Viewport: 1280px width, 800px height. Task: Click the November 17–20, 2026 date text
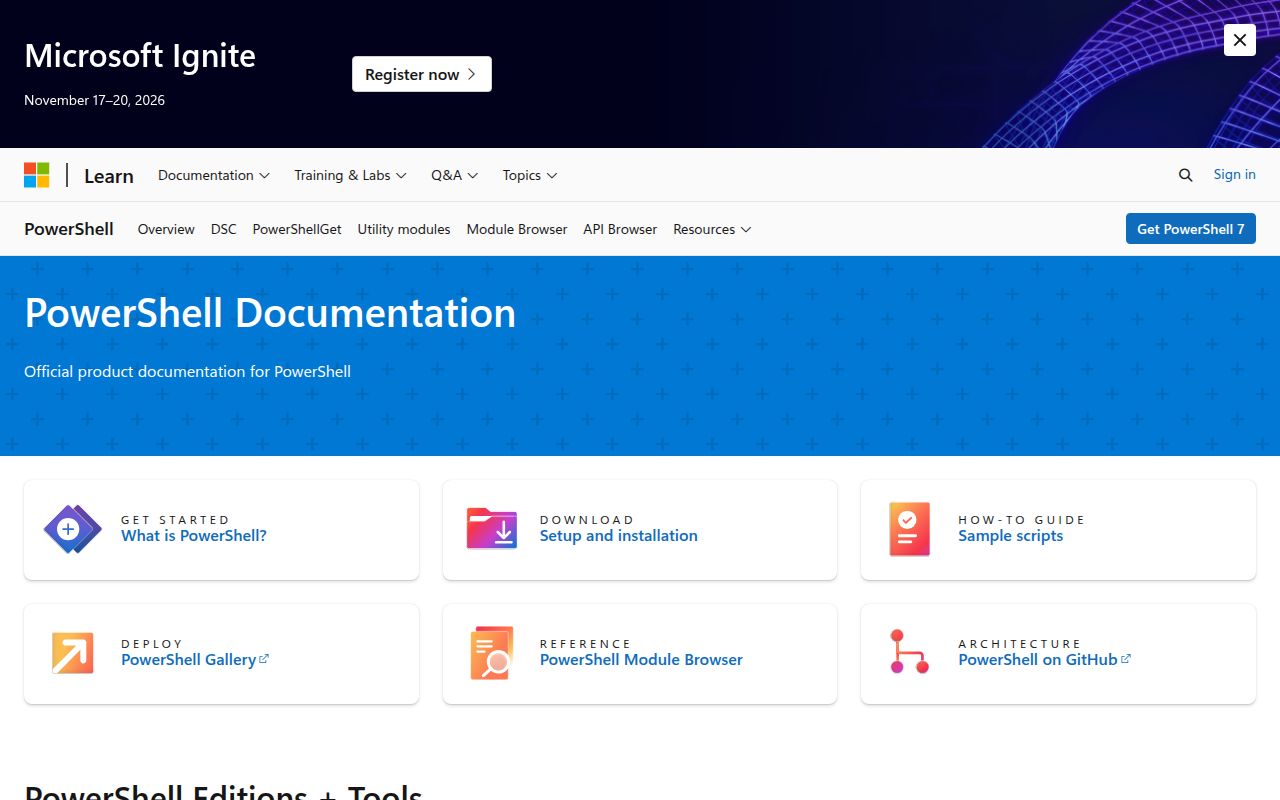point(95,100)
